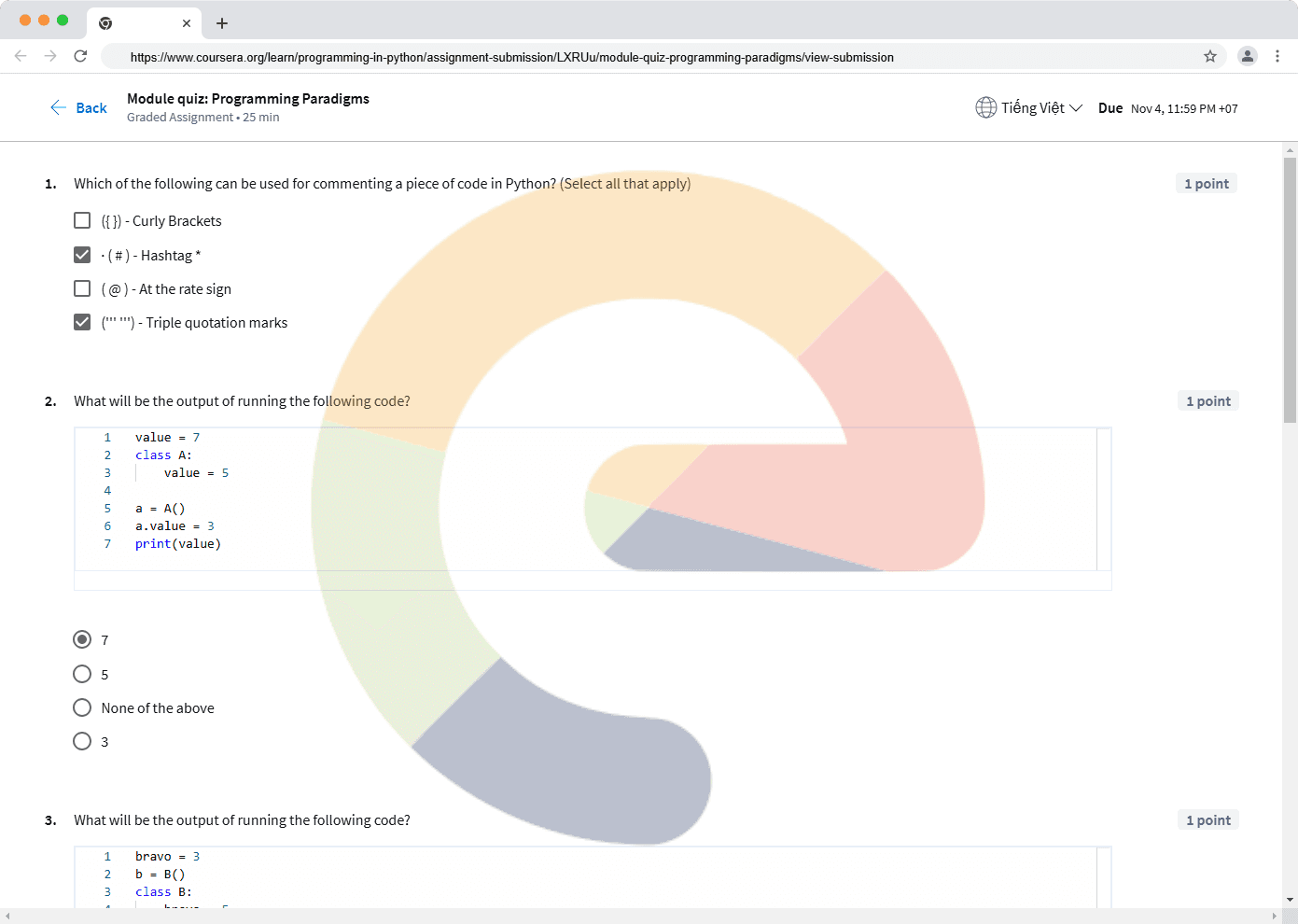Close the current browser tab

187,23
